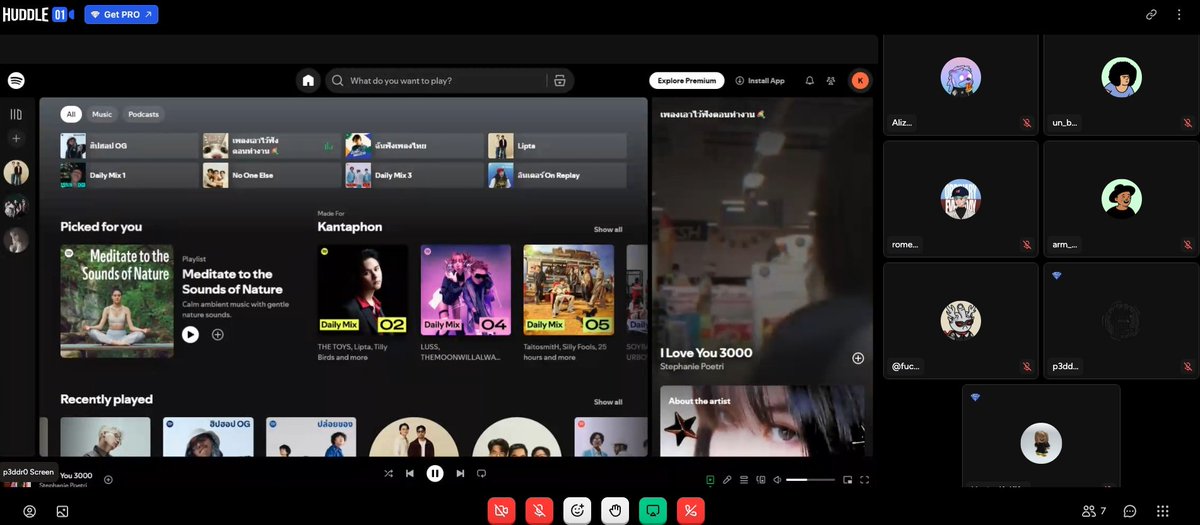
Task: Open the No One Else tile
Action: pos(271,175)
